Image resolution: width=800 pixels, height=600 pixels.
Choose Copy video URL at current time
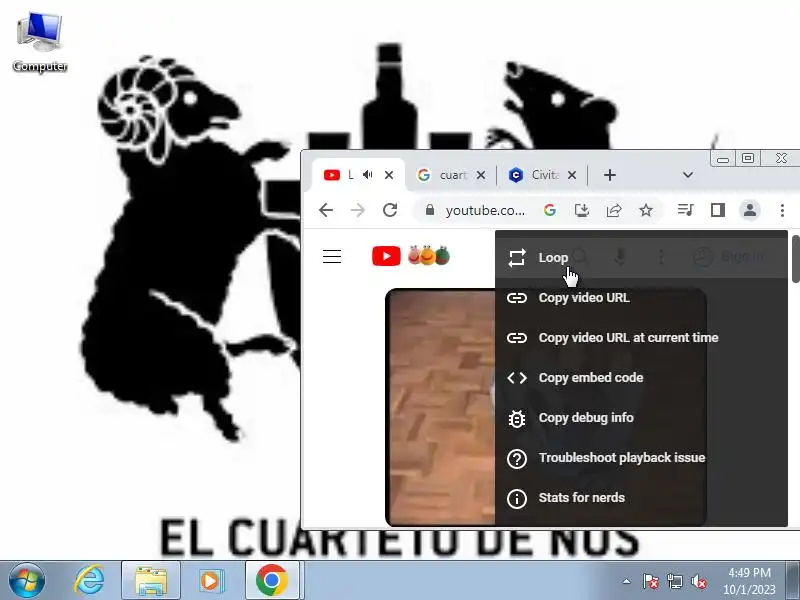point(641,338)
